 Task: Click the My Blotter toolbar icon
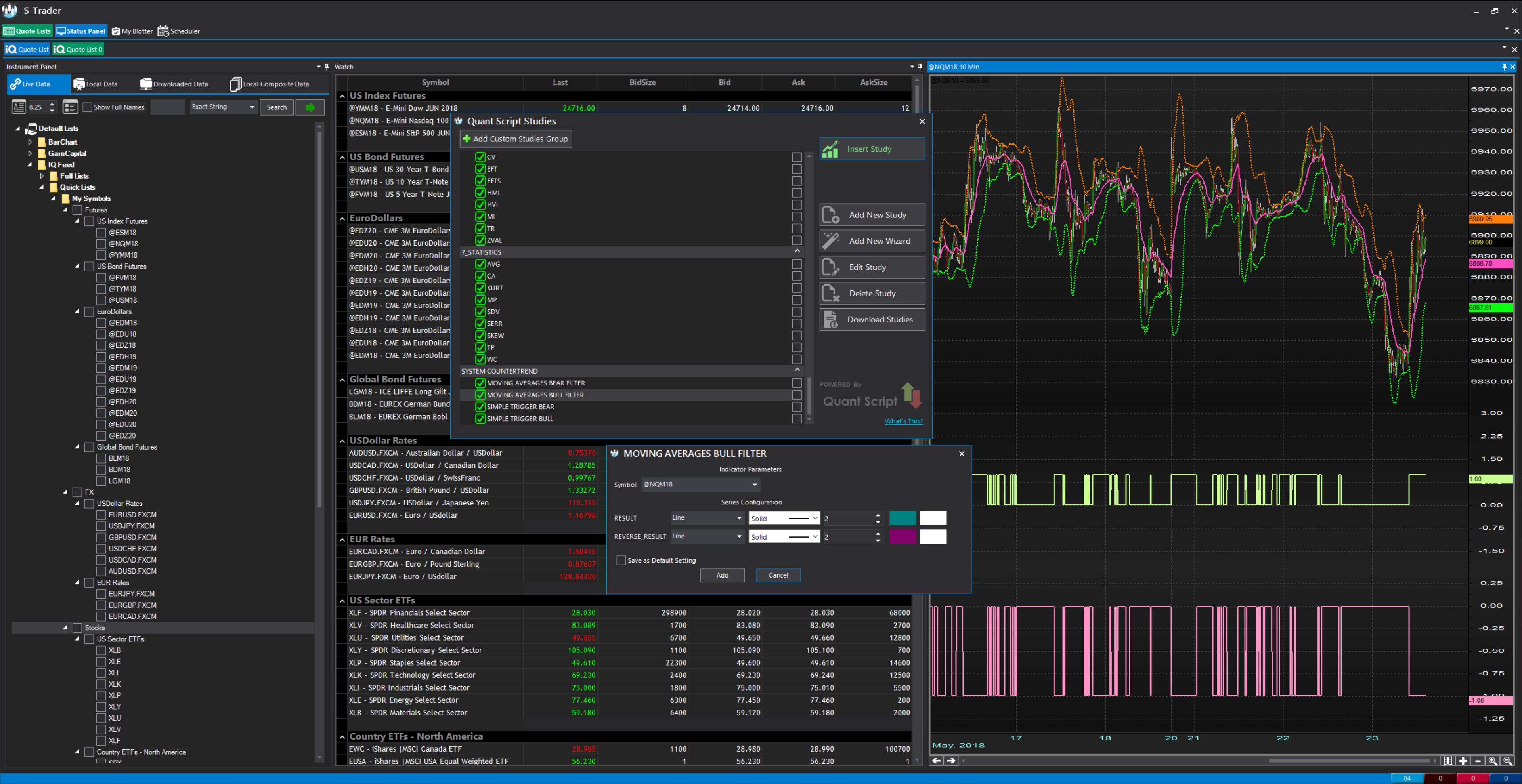(116, 31)
